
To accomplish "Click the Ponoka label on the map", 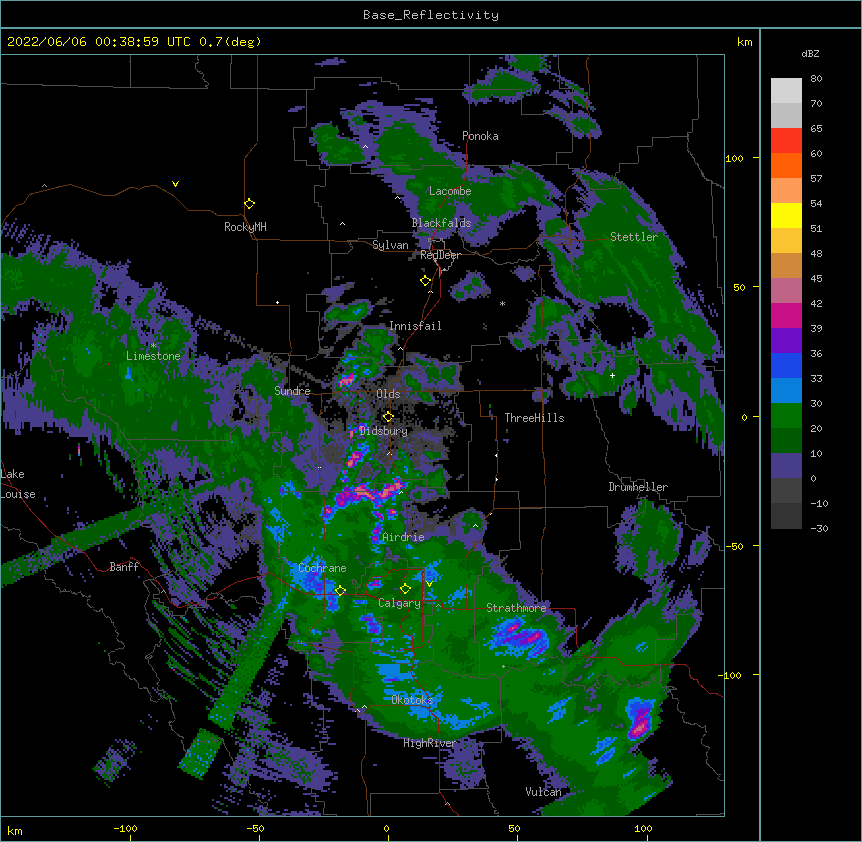I will (x=480, y=136).
